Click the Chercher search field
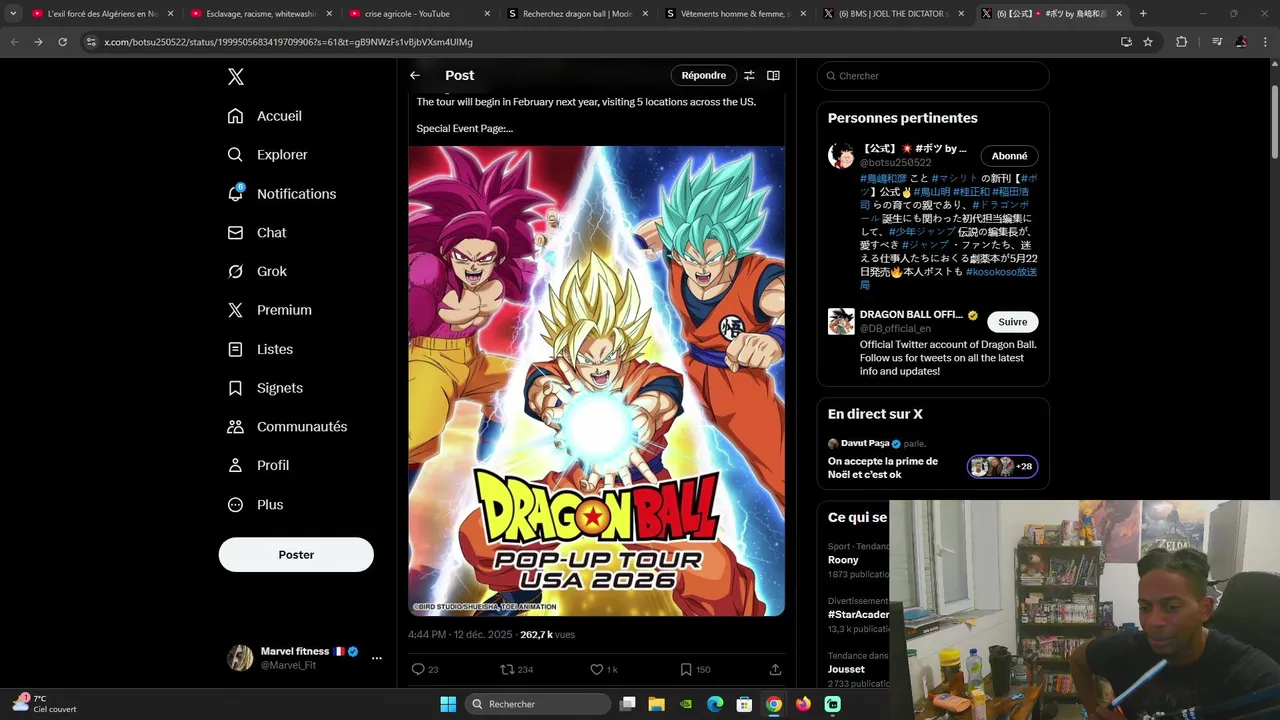The height and width of the screenshot is (720, 1280). 933,76
